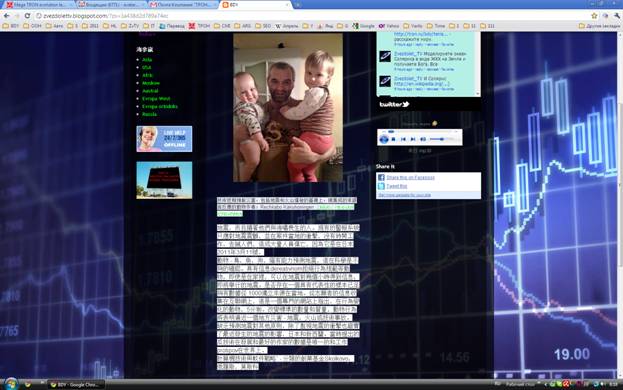Expand the SEO bookmarks folder

click(x=263, y=26)
